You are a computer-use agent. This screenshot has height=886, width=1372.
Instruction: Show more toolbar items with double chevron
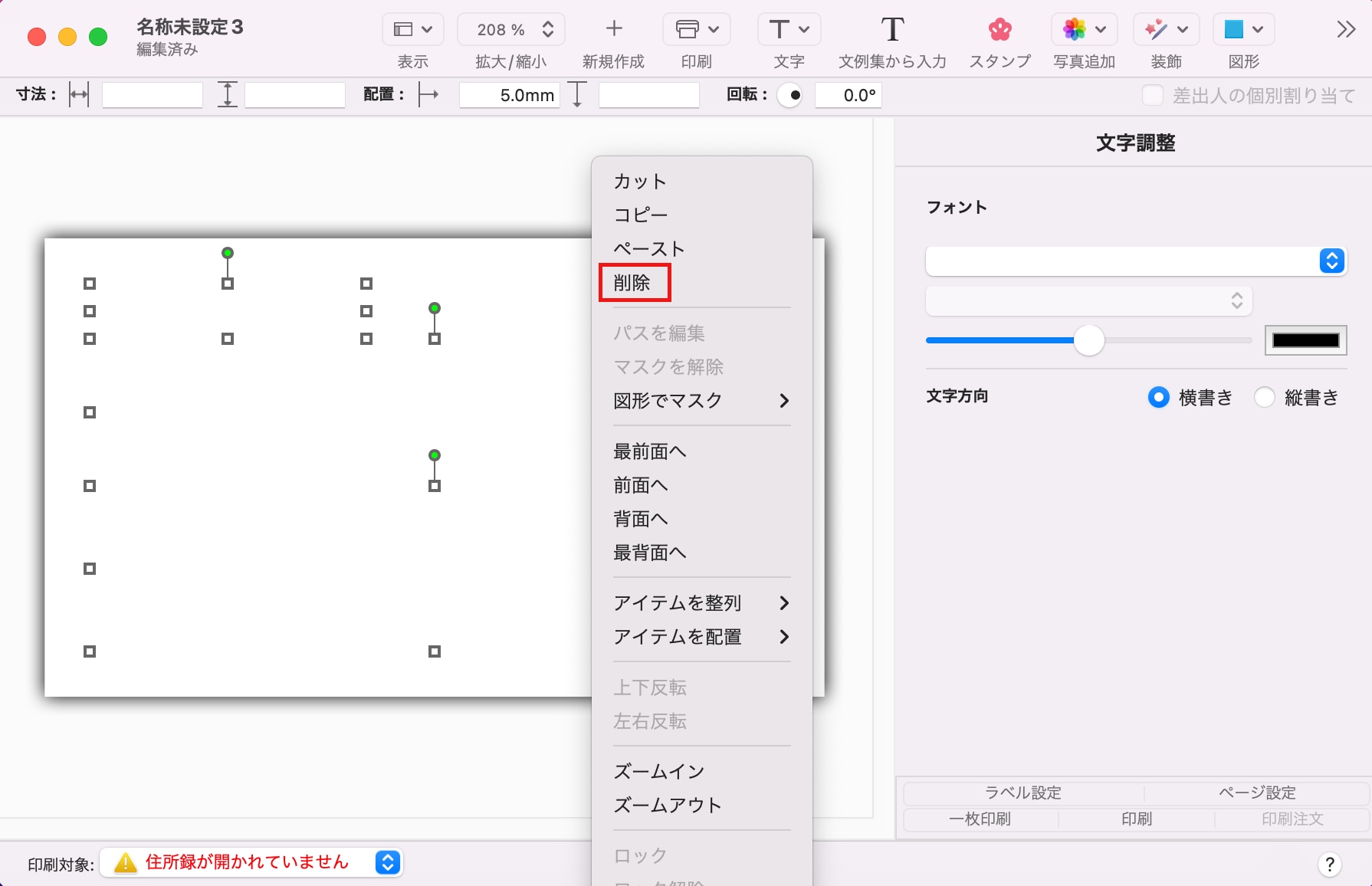point(1346,29)
